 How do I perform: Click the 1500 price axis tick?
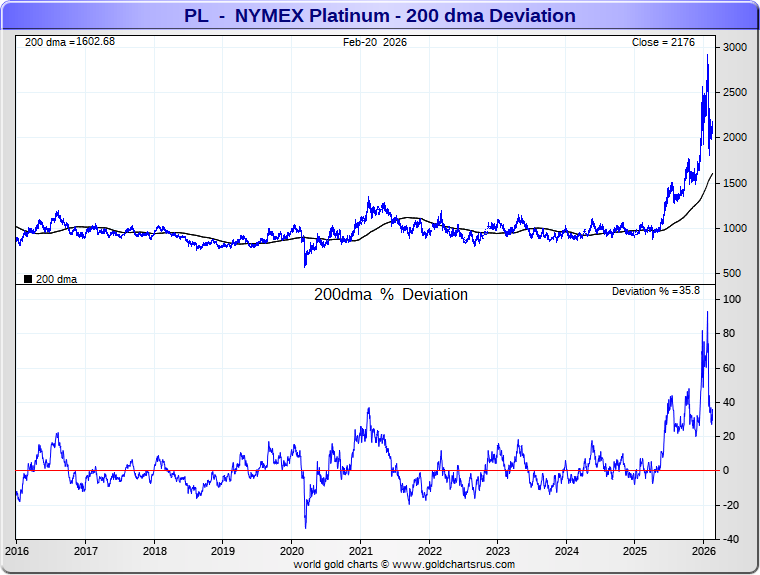735,183
